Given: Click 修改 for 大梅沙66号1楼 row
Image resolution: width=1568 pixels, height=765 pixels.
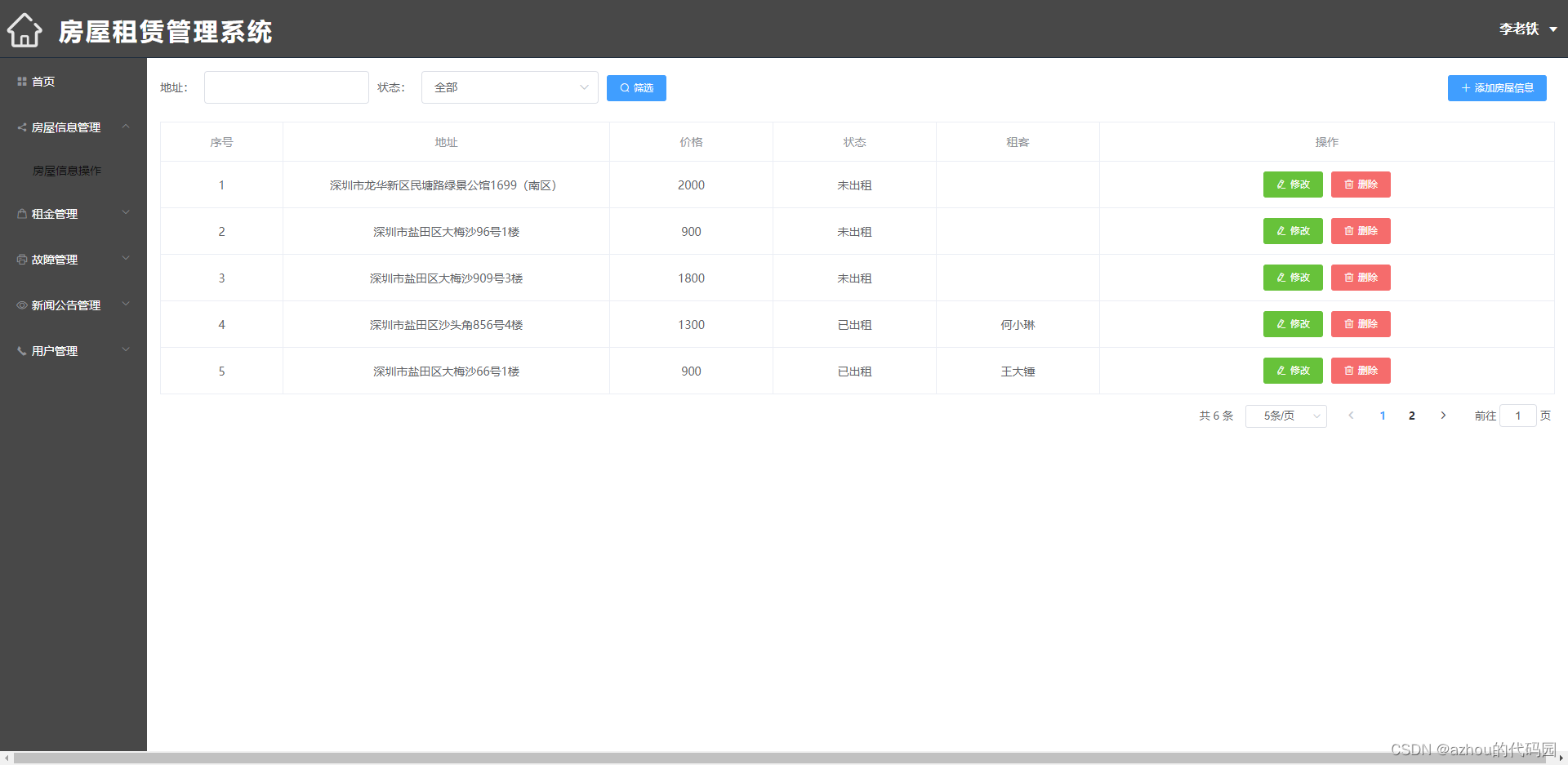Looking at the screenshot, I should pos(1293,371).
